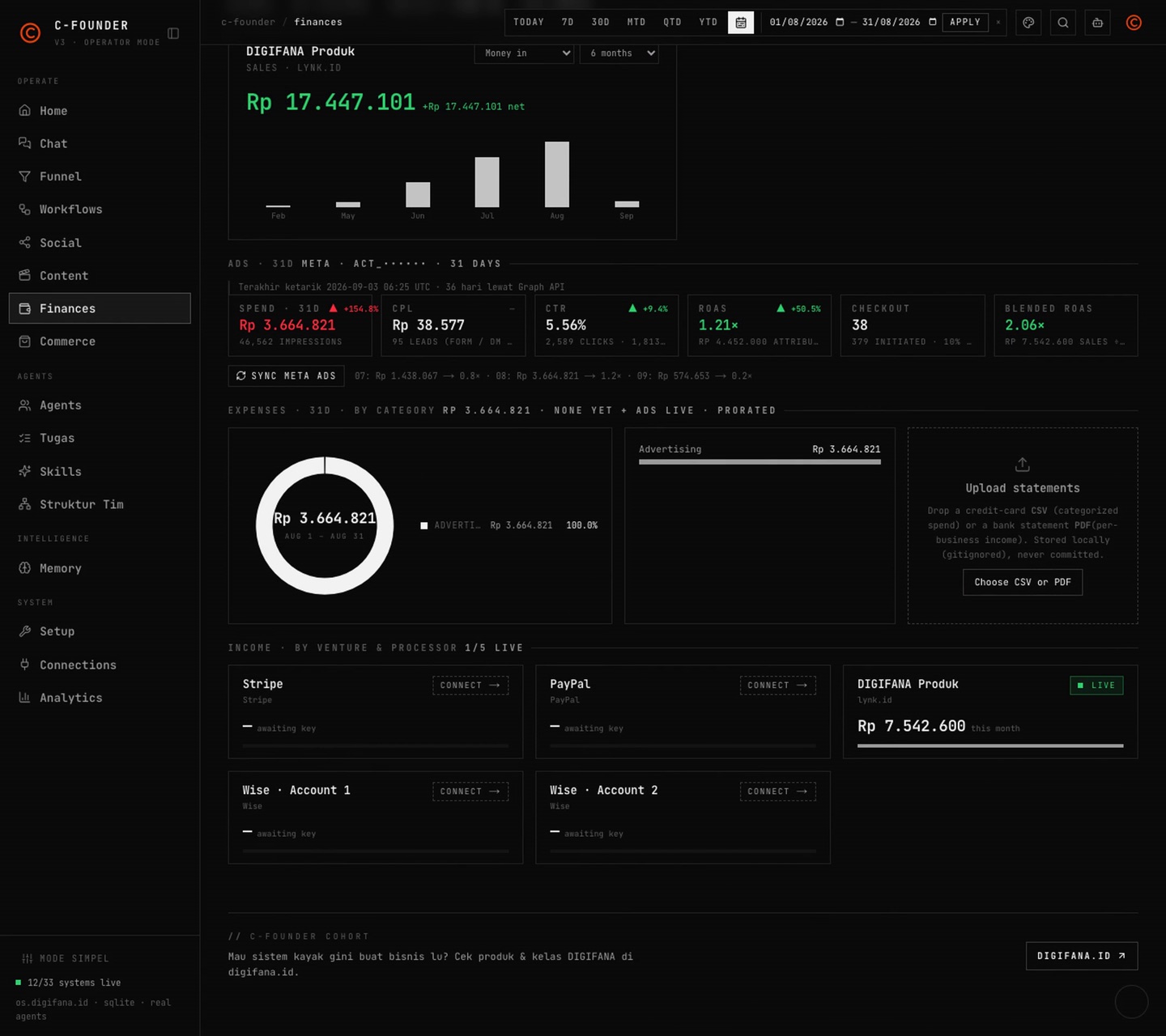This screenshot has height=1036, width=1166.
Task: Open Memory under Intelligence
Action: pos(100,568)
